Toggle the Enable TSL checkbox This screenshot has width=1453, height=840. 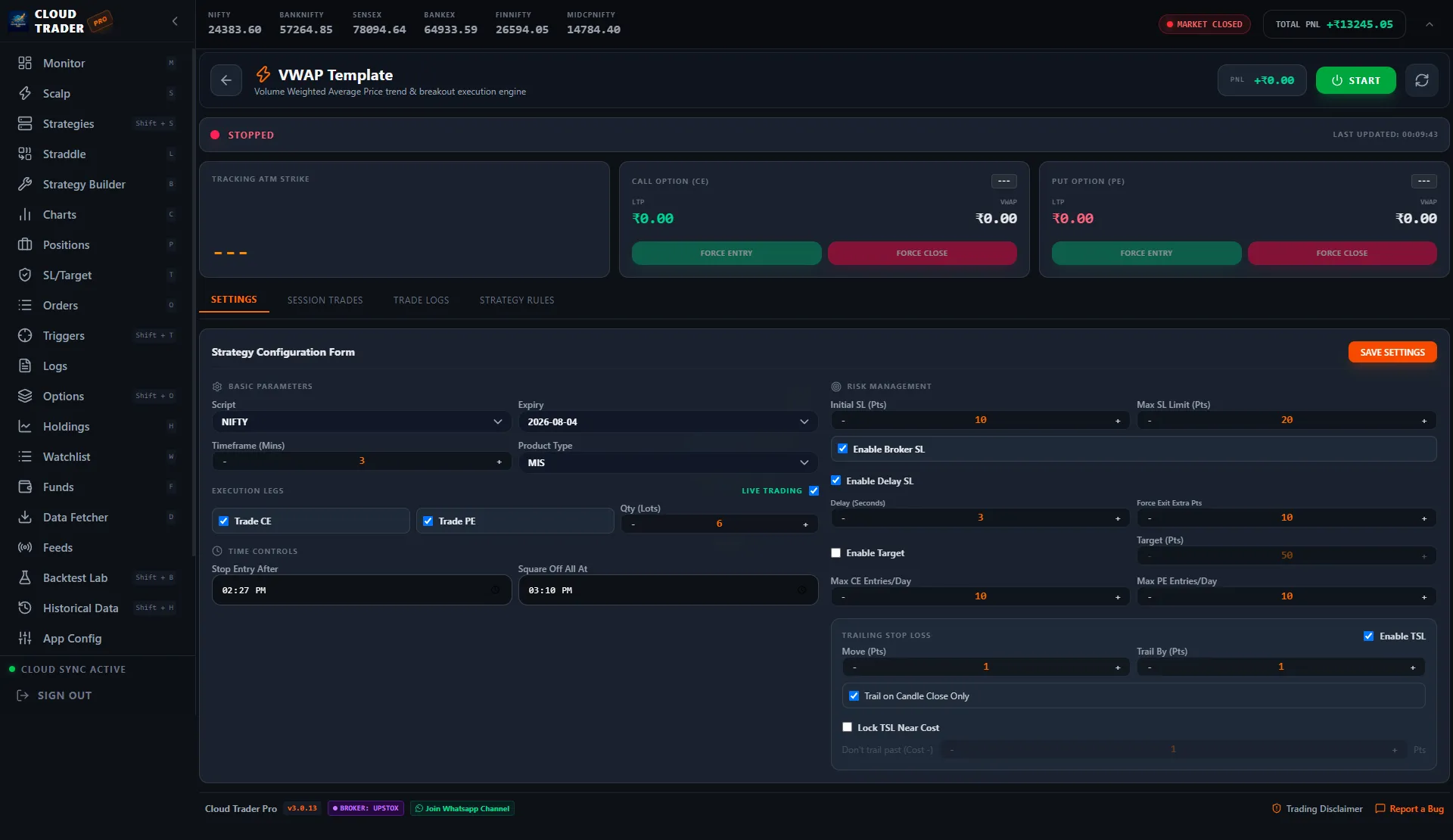[x=1368, y=636]
